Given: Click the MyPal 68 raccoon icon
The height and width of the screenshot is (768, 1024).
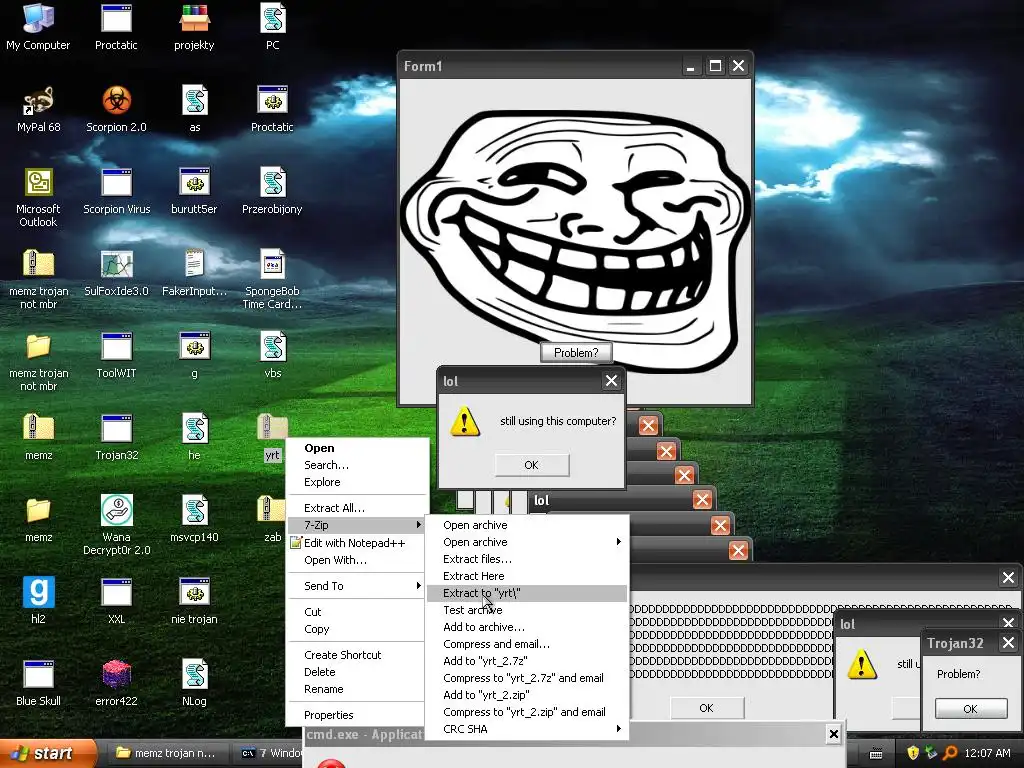Looking at the screenshot, I should click(39, 109).
